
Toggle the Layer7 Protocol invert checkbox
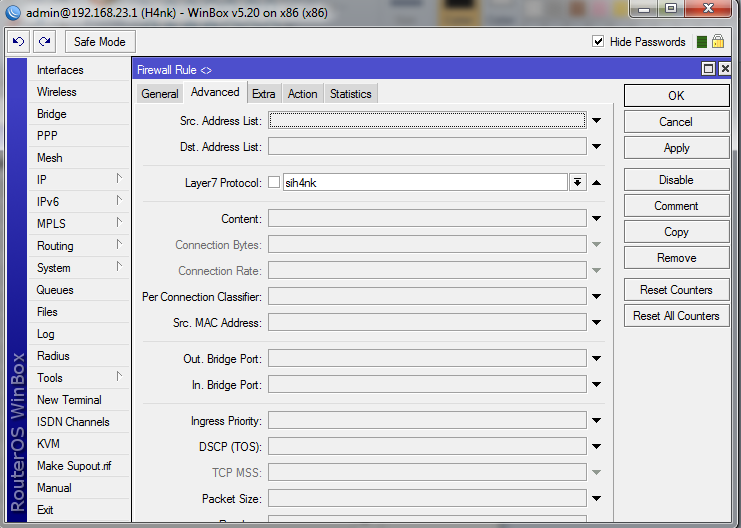click(x=274, y=182)
